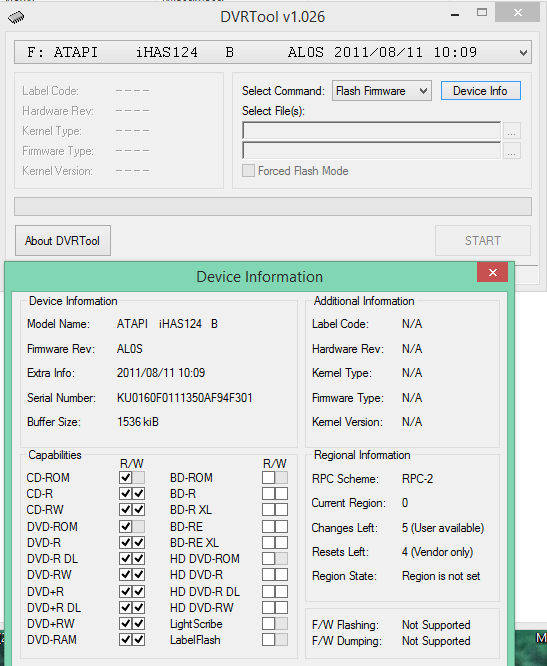Click the Label Code N/A value
The width and height of the screenshot is (547, 666).
412,324
